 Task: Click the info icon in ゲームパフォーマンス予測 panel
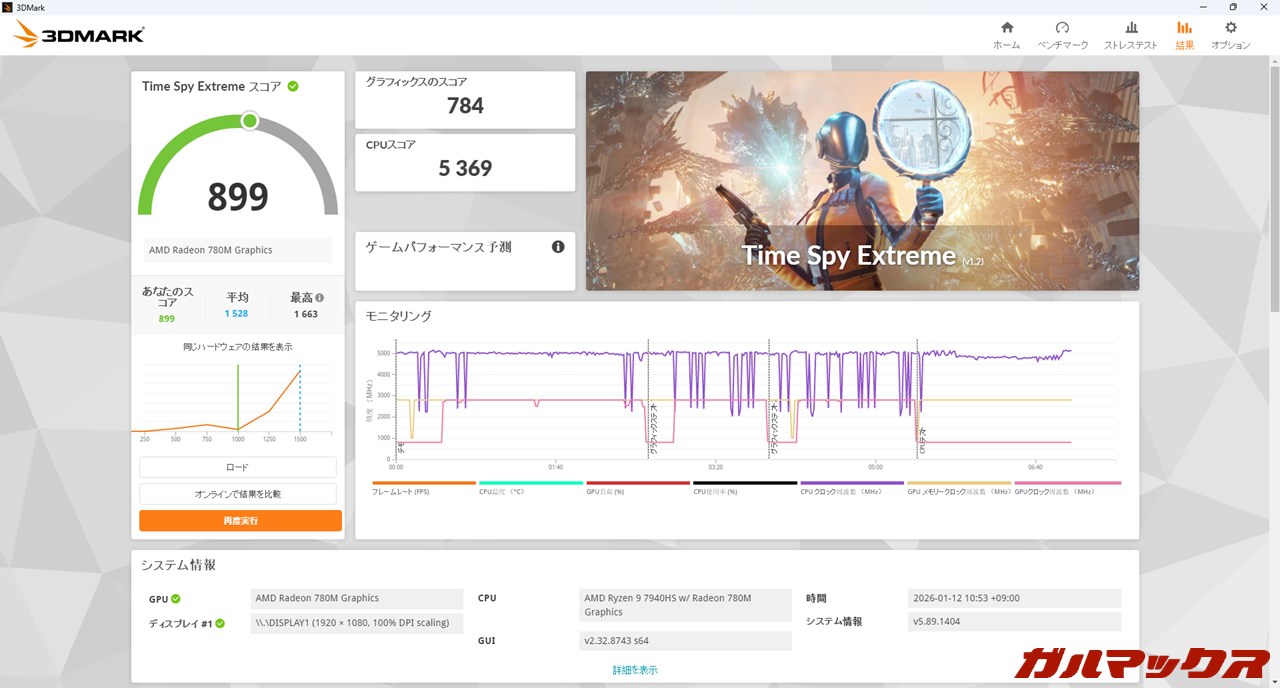pyautogui.click(x=558, y=247)
